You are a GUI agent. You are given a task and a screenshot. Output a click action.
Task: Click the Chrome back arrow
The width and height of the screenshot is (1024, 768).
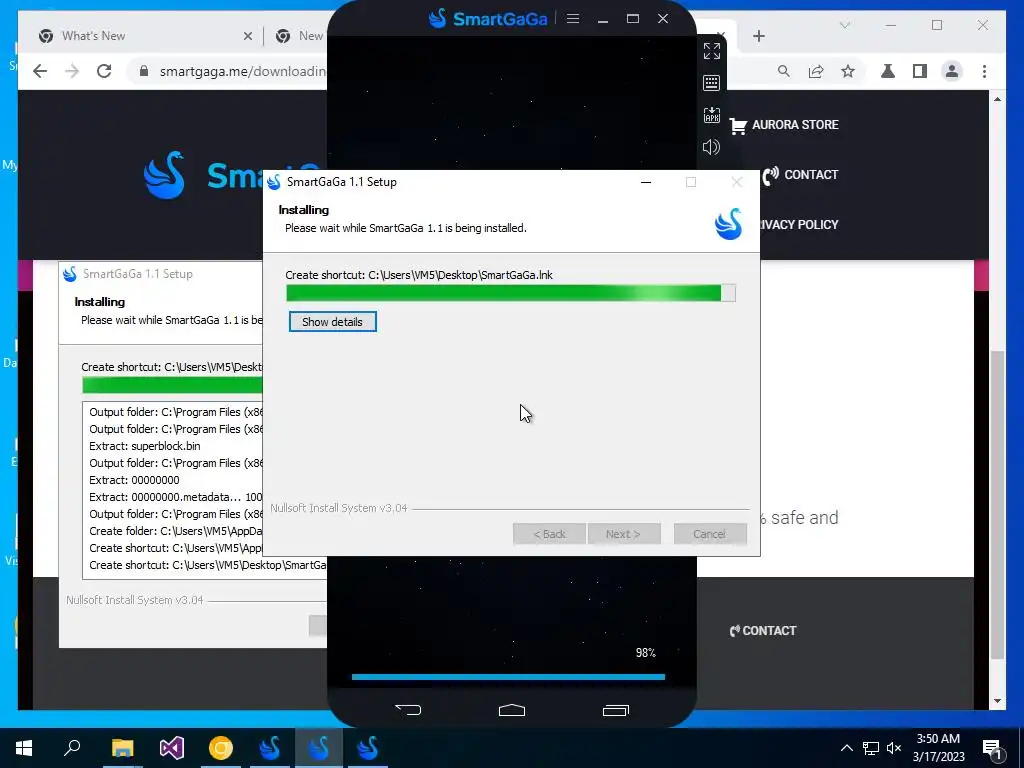pos(40,71)
